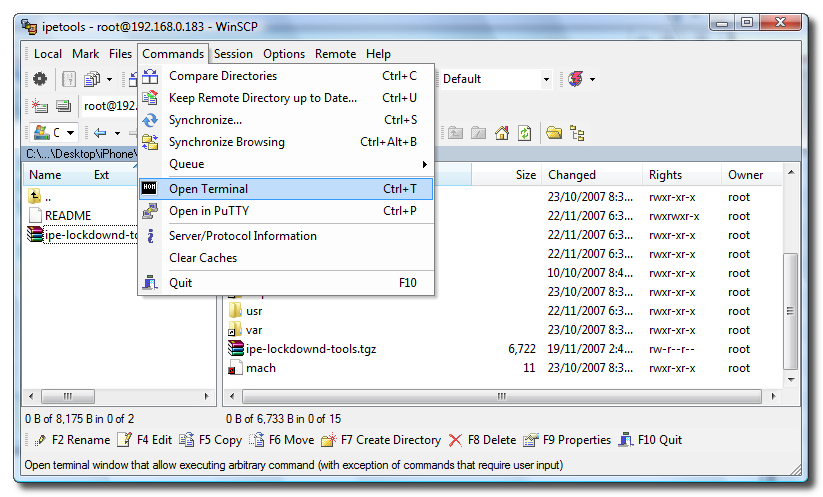Choose Compare Directories from the menu
This screenshot has width=823, height=497.
point(286,76)
